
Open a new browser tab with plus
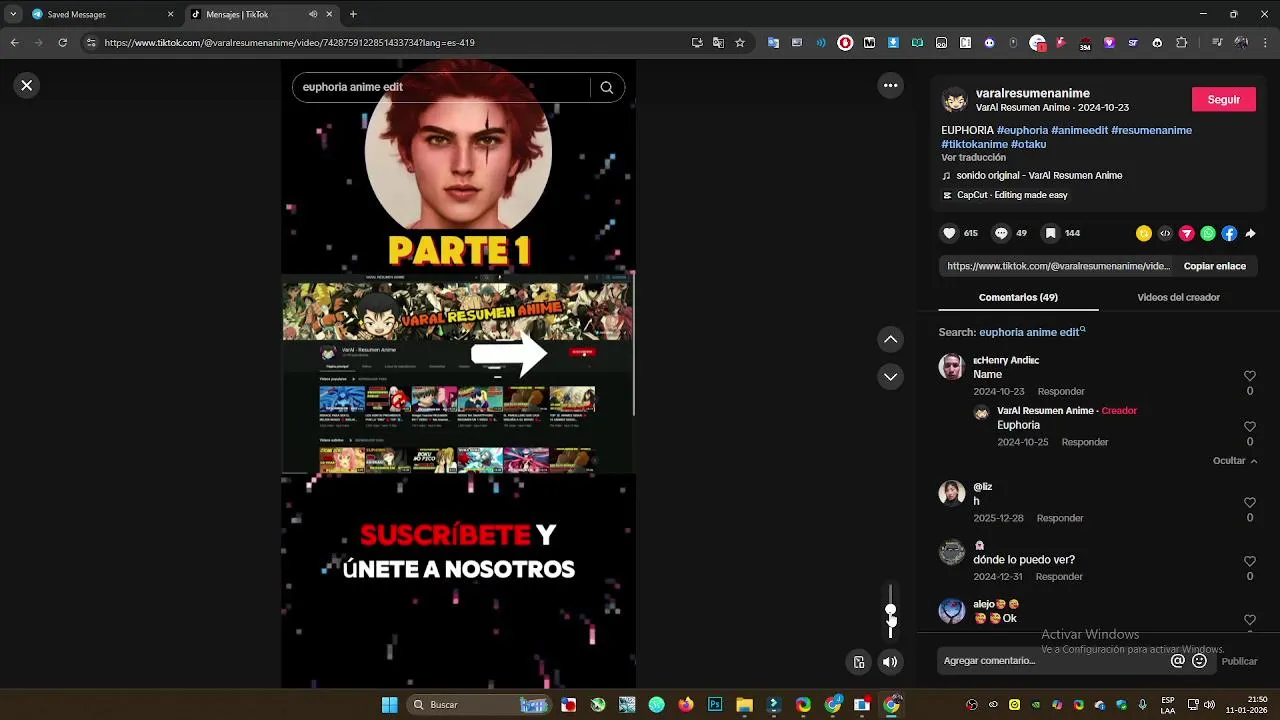point(353,14)
